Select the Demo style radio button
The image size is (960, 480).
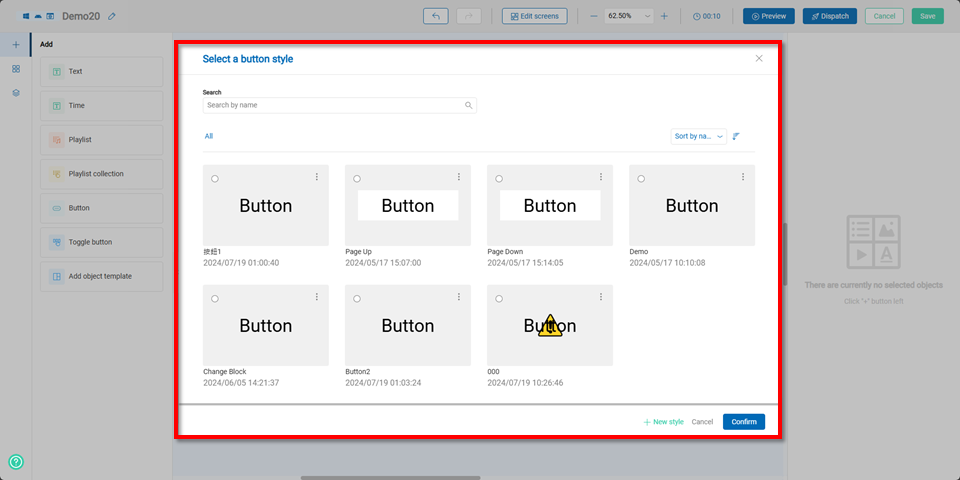coord(641,179)
